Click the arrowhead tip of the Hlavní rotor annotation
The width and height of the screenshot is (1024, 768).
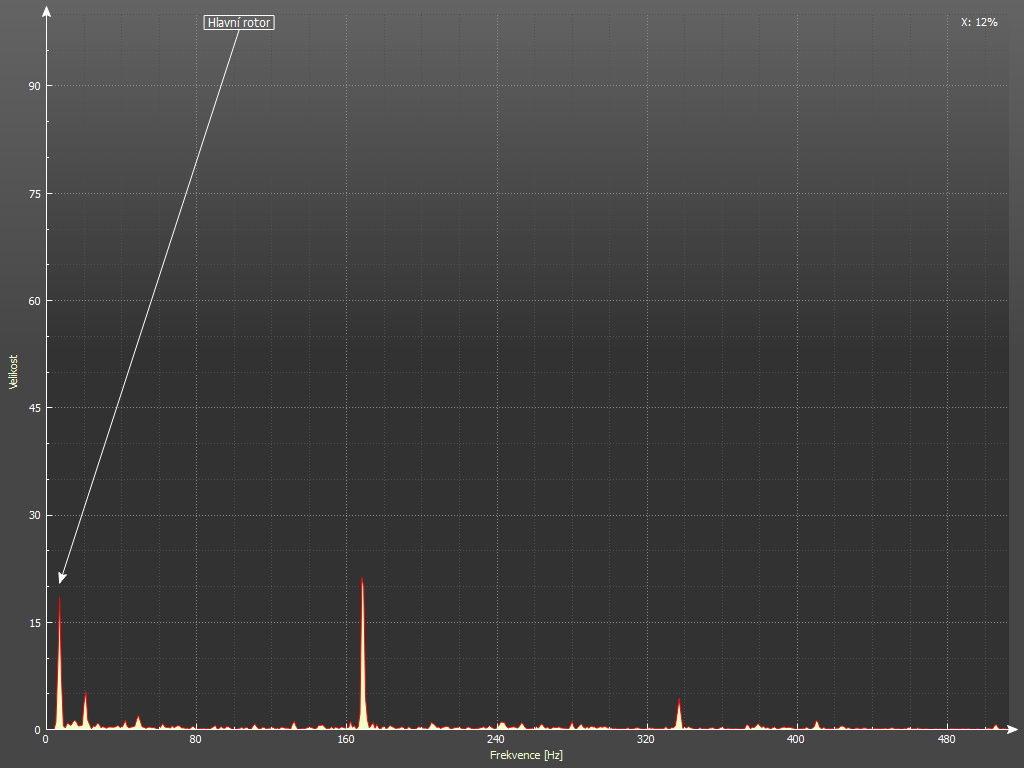[x=60, y=582]
